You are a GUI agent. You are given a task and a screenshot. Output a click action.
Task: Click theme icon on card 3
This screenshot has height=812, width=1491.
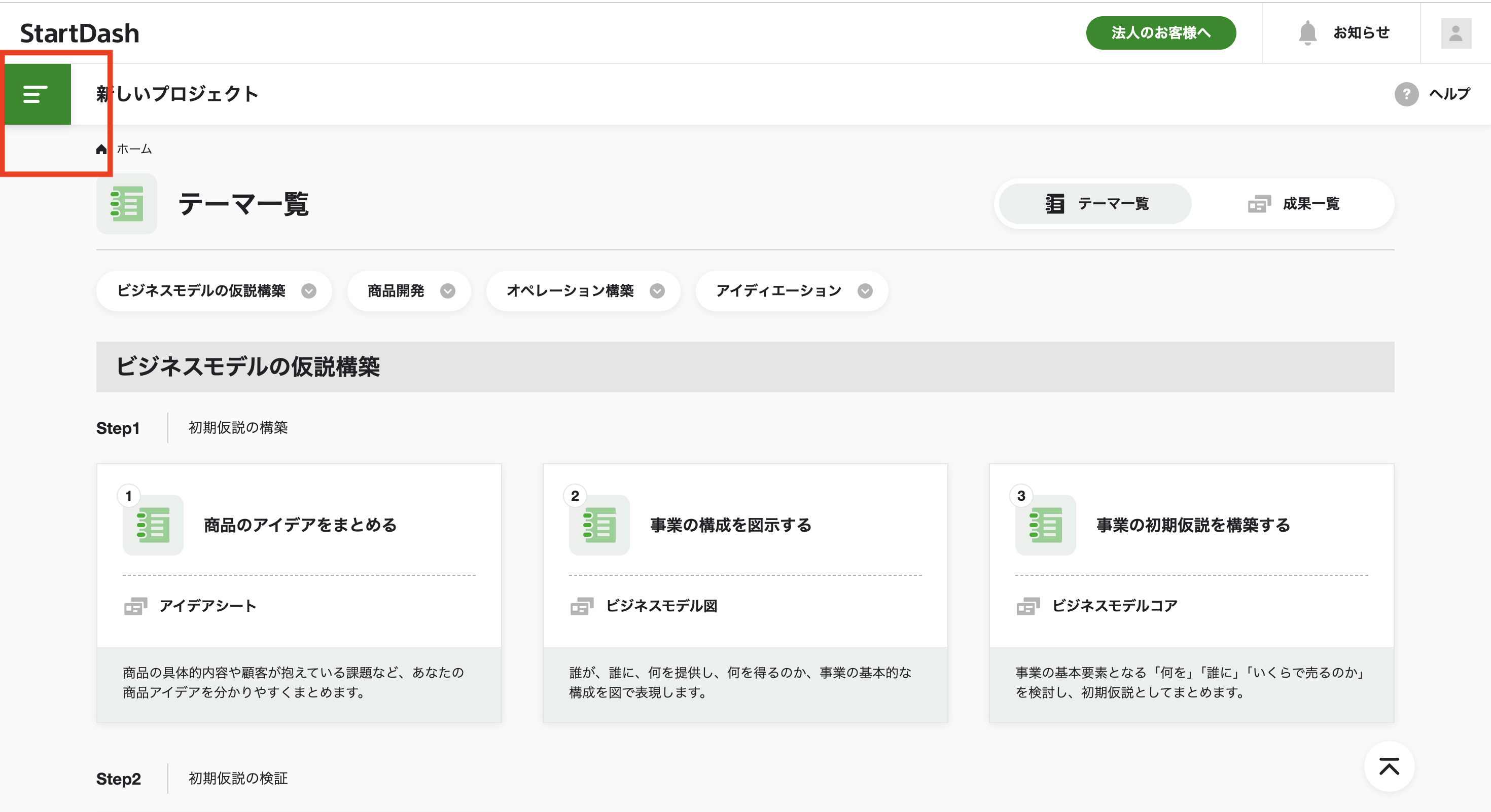[x=1045, y=525]
